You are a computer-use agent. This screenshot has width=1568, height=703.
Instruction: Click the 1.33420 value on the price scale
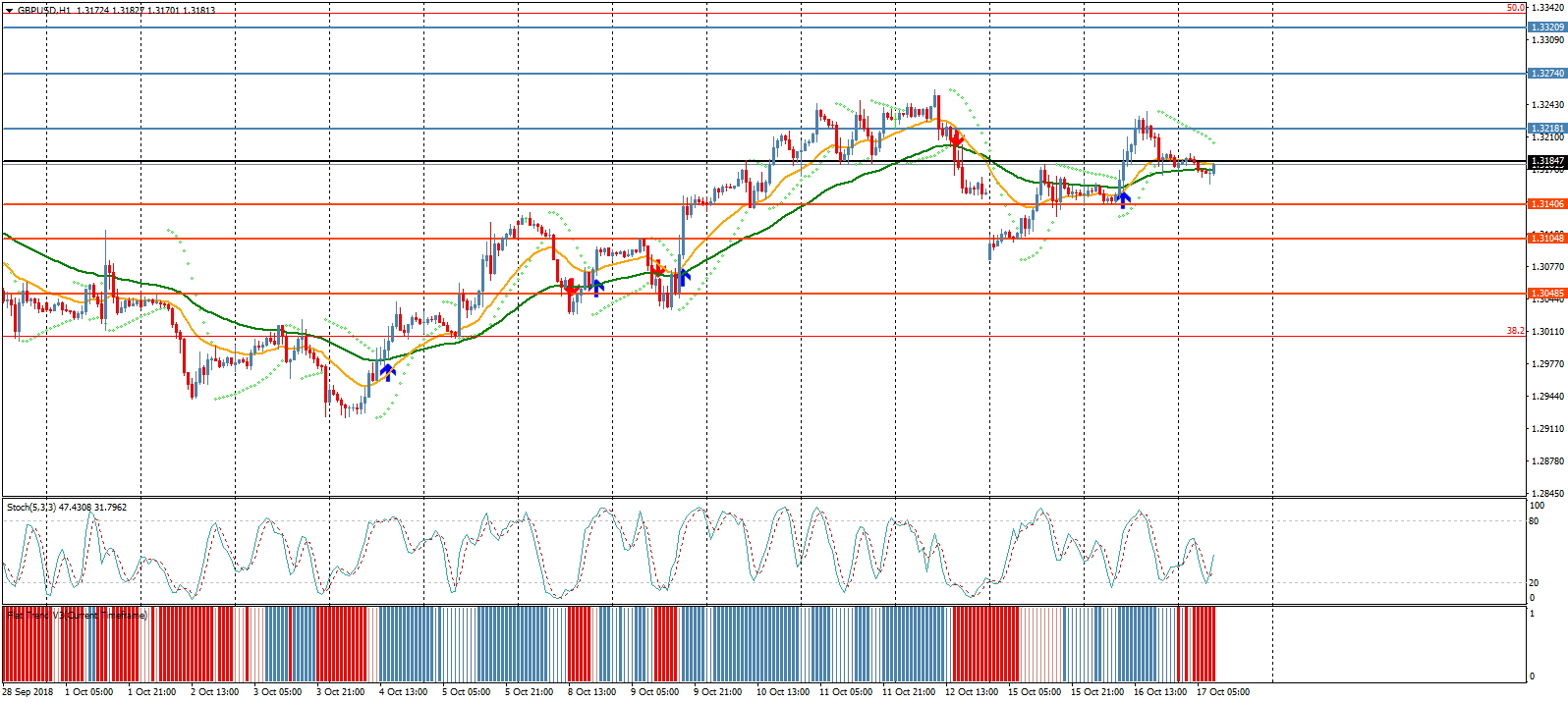coord(1546,8)
